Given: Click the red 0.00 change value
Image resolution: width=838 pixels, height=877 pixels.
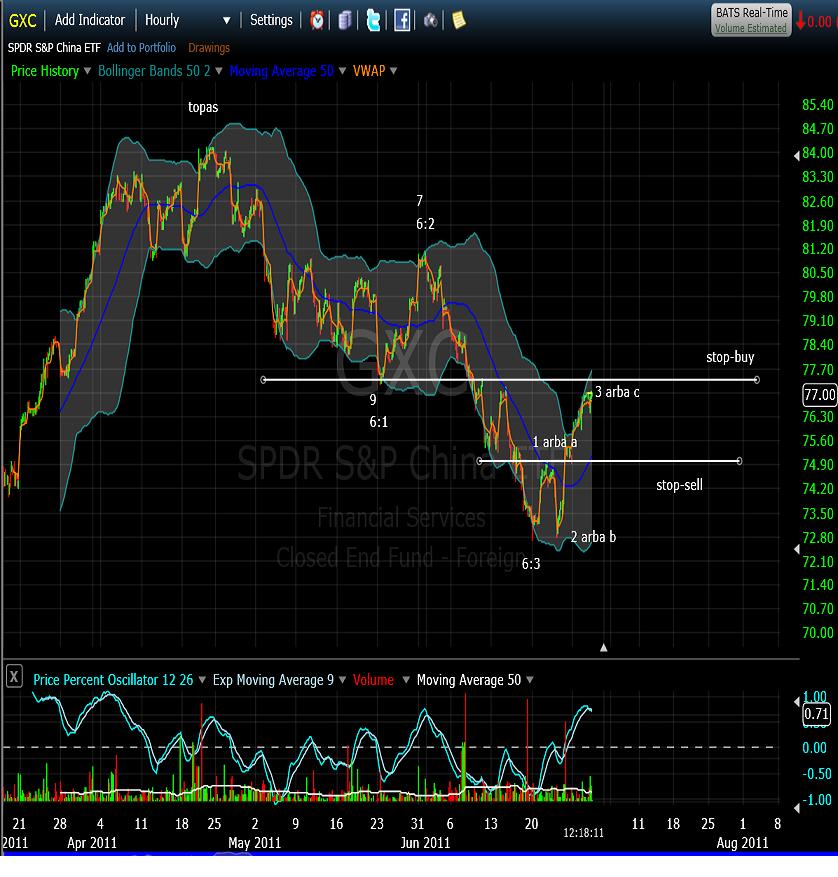Looking at the screenshot, I should (x=820, y=22).
